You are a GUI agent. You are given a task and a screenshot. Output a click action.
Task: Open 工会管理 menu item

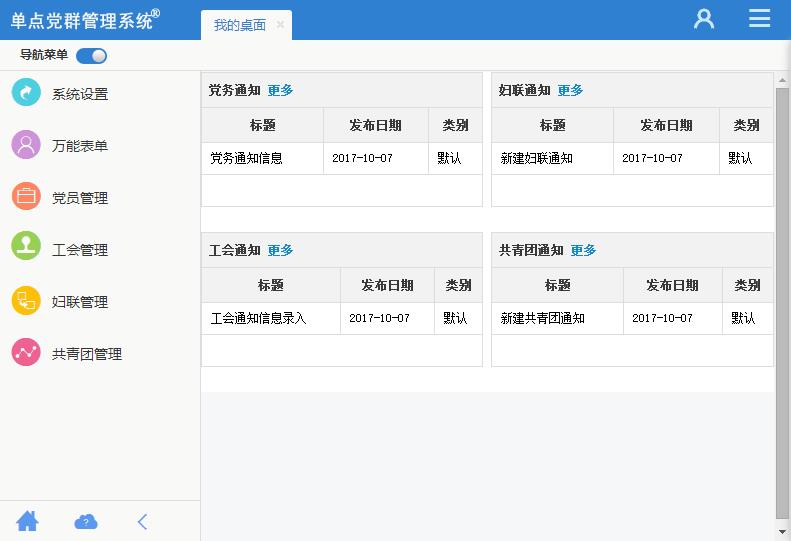point(80,250)
